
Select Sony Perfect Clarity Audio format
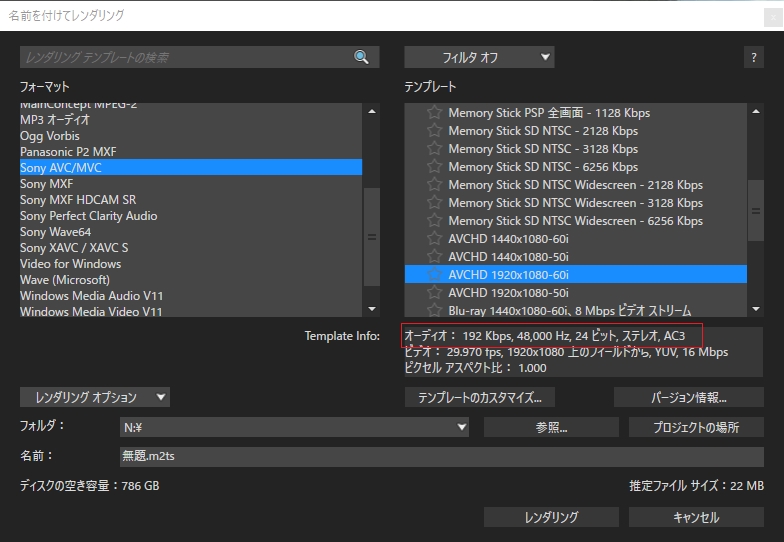click(x=190, y=216)
